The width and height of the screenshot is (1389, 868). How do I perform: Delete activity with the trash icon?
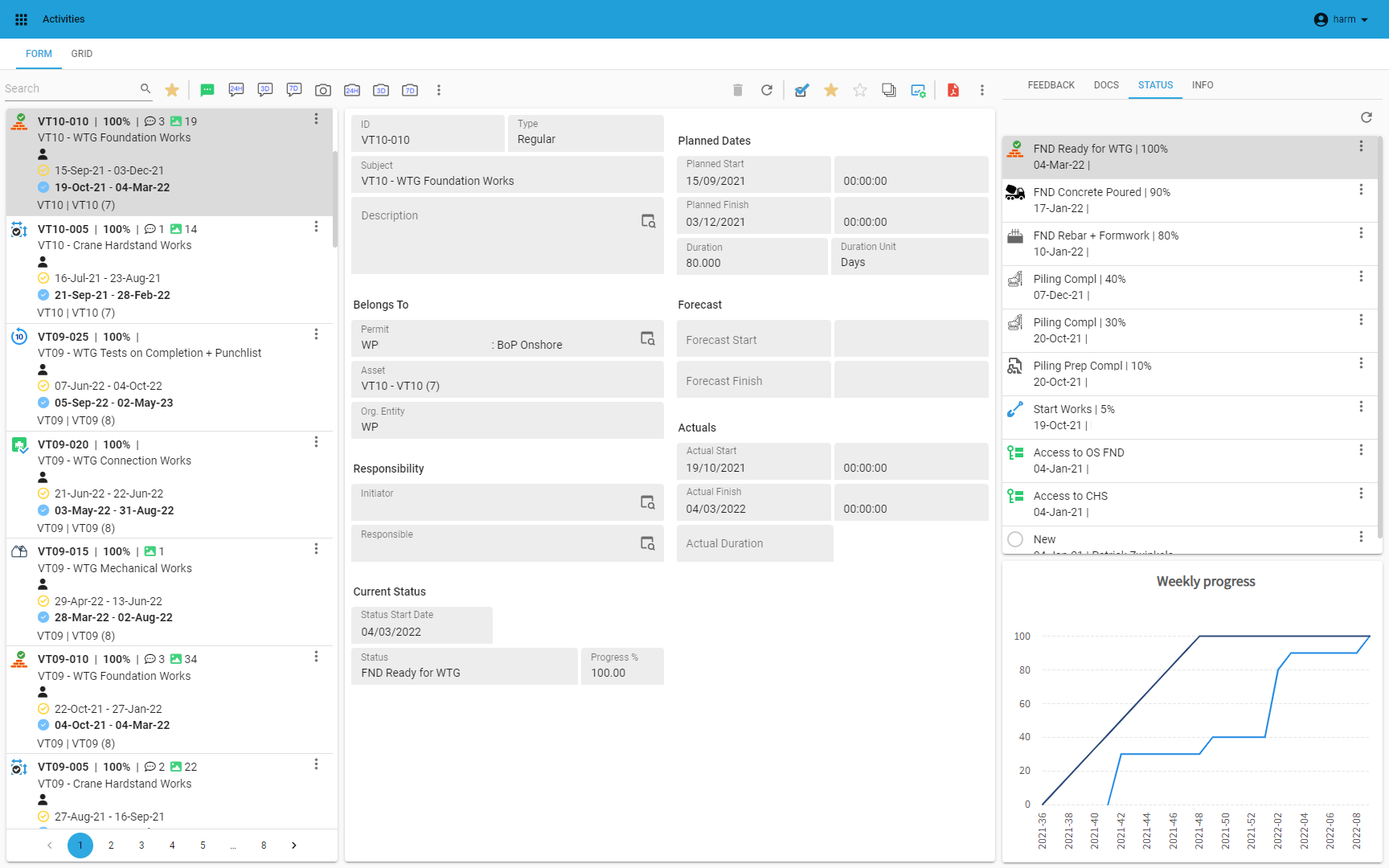[x=738, y=90]
